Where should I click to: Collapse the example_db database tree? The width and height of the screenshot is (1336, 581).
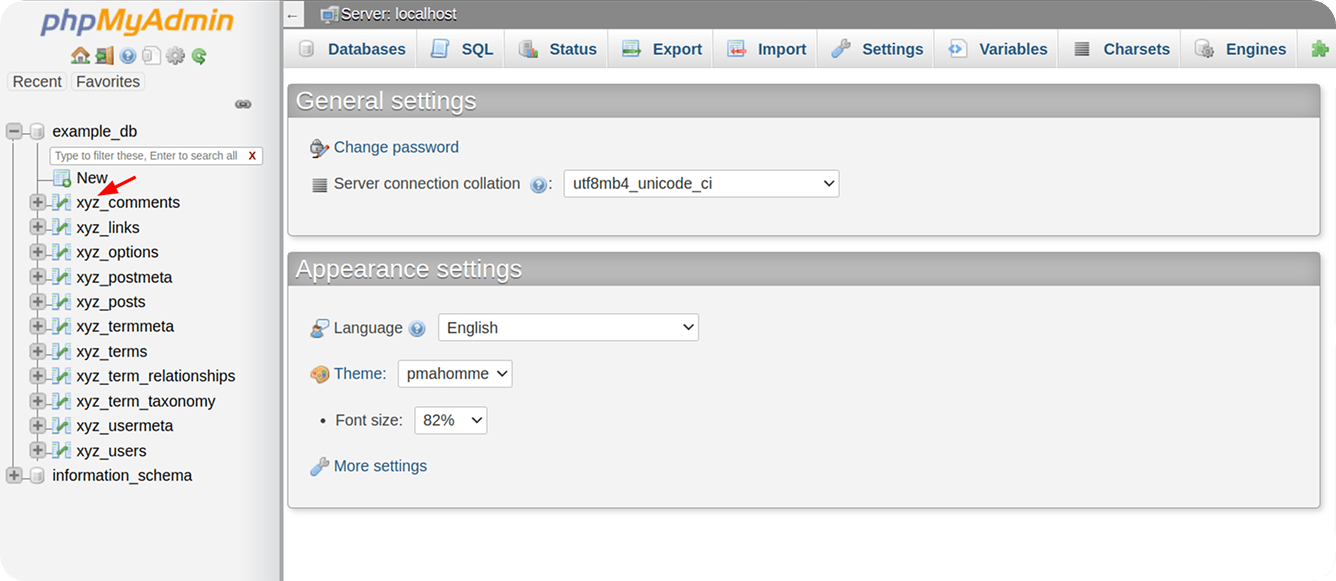14,131
